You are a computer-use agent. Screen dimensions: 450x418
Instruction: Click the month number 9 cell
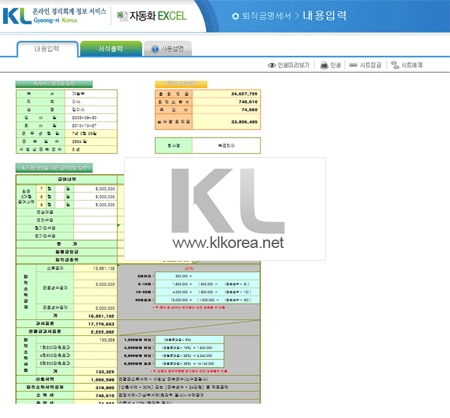pos(41,205)
